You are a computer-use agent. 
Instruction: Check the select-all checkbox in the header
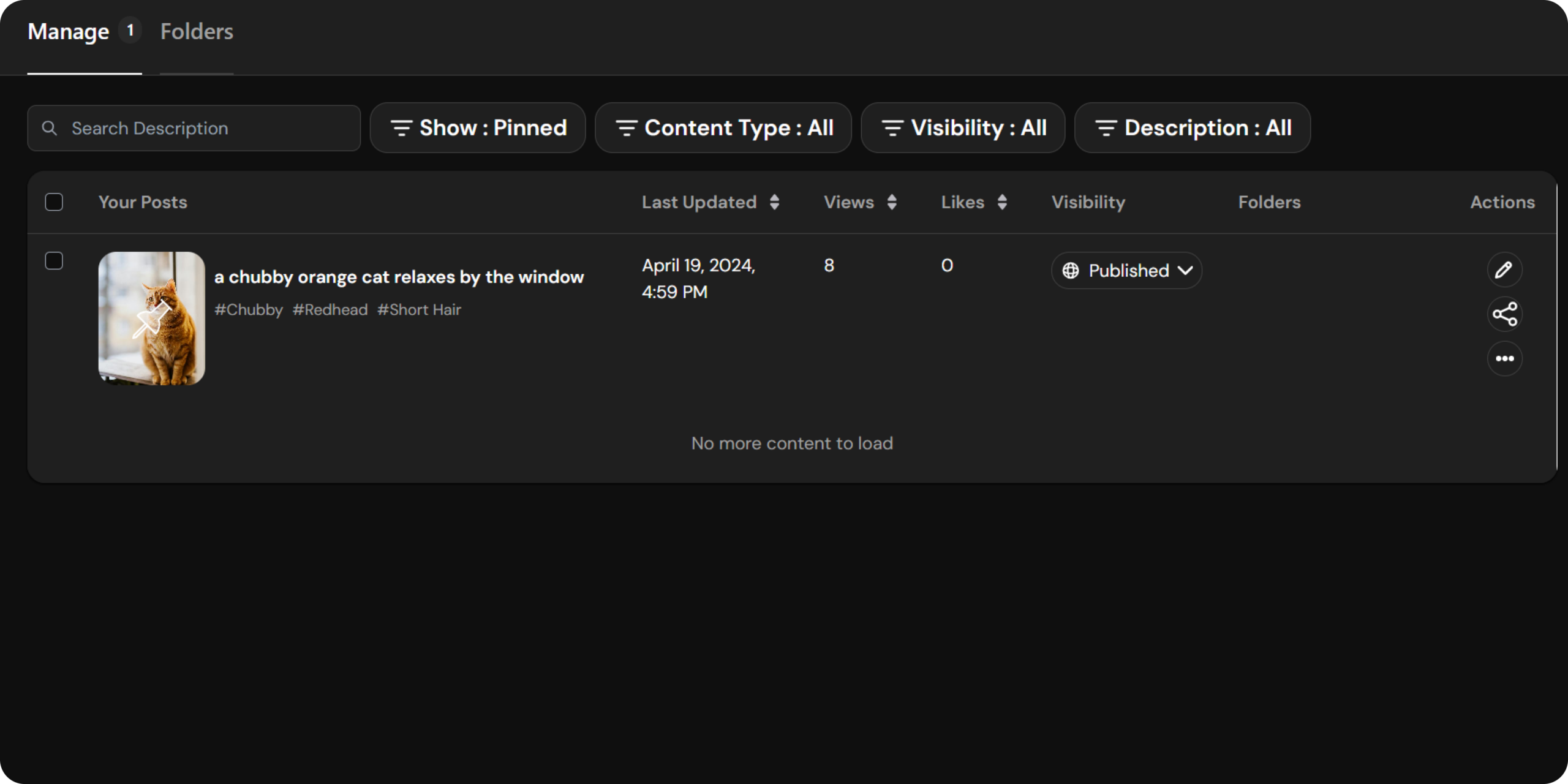tap(54, 202)
